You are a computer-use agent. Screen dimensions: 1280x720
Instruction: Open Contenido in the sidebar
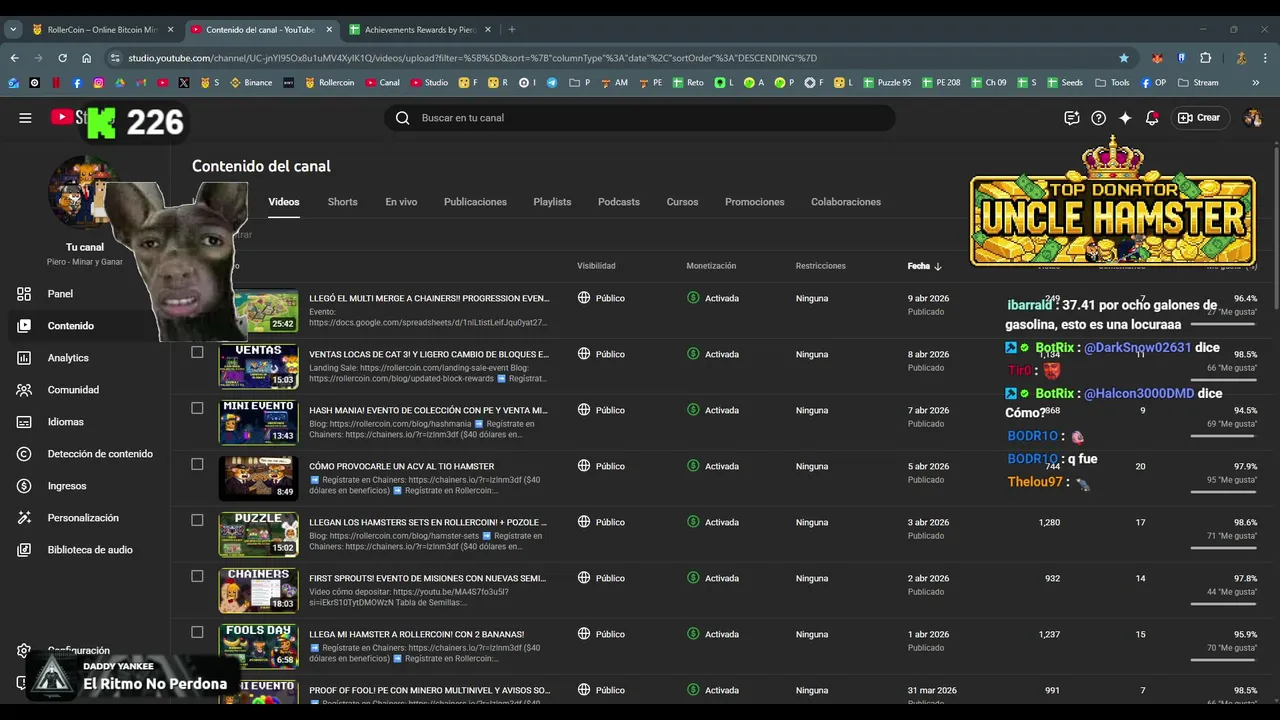(x=70, y=326)
